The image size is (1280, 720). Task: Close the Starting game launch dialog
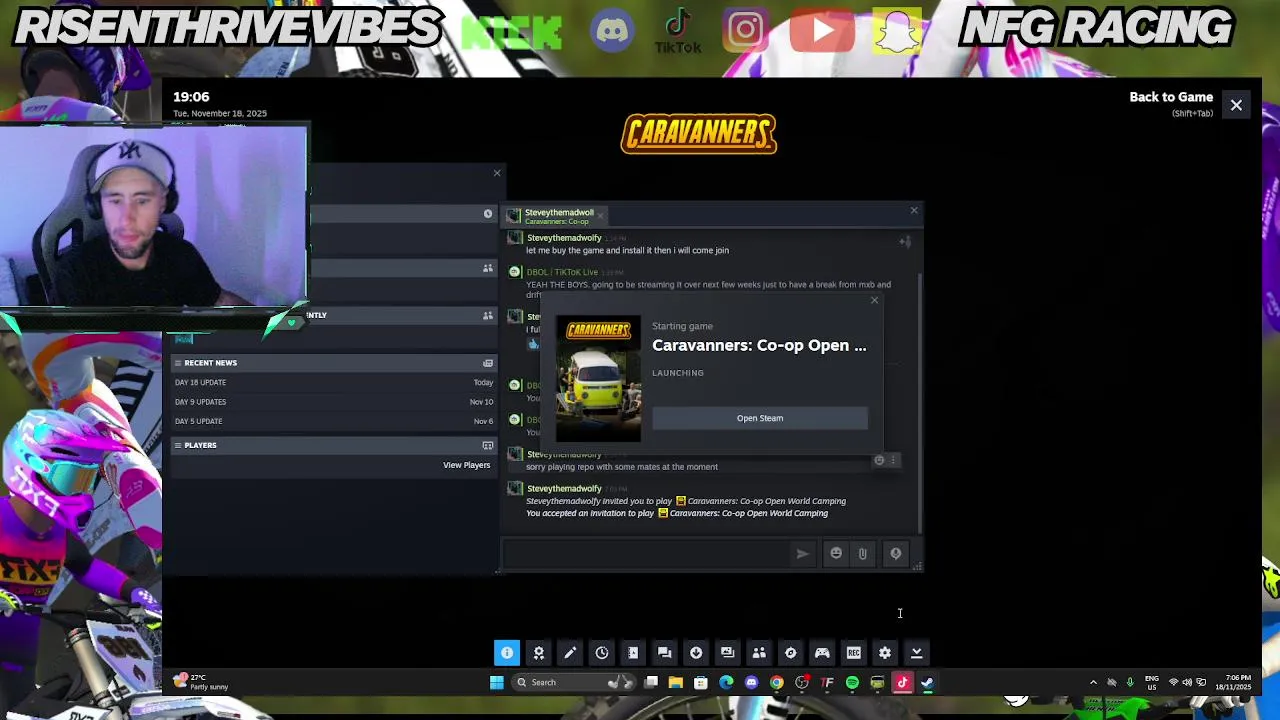[874, 300]
